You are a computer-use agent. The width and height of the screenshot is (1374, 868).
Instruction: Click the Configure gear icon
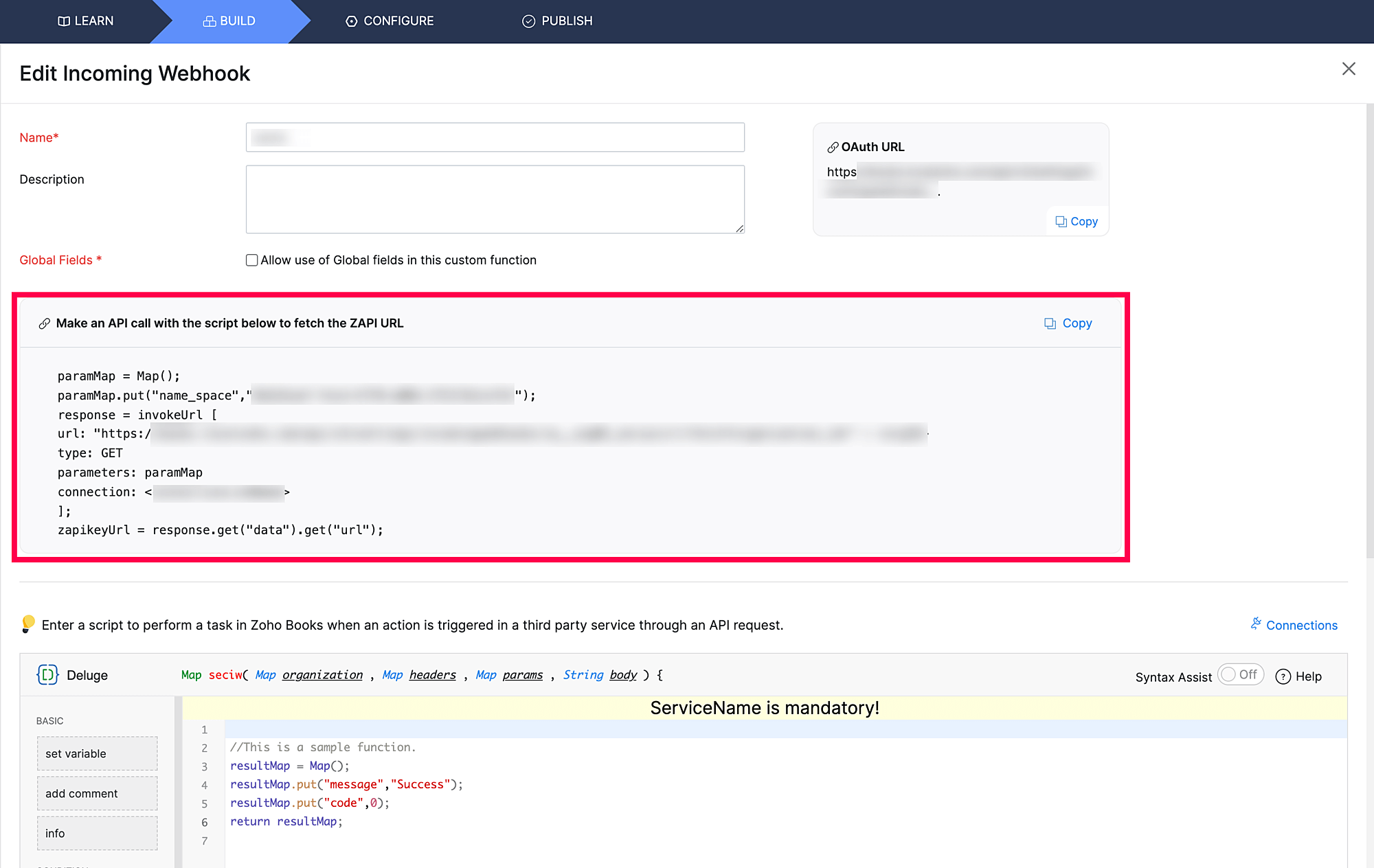click(350, 21)
